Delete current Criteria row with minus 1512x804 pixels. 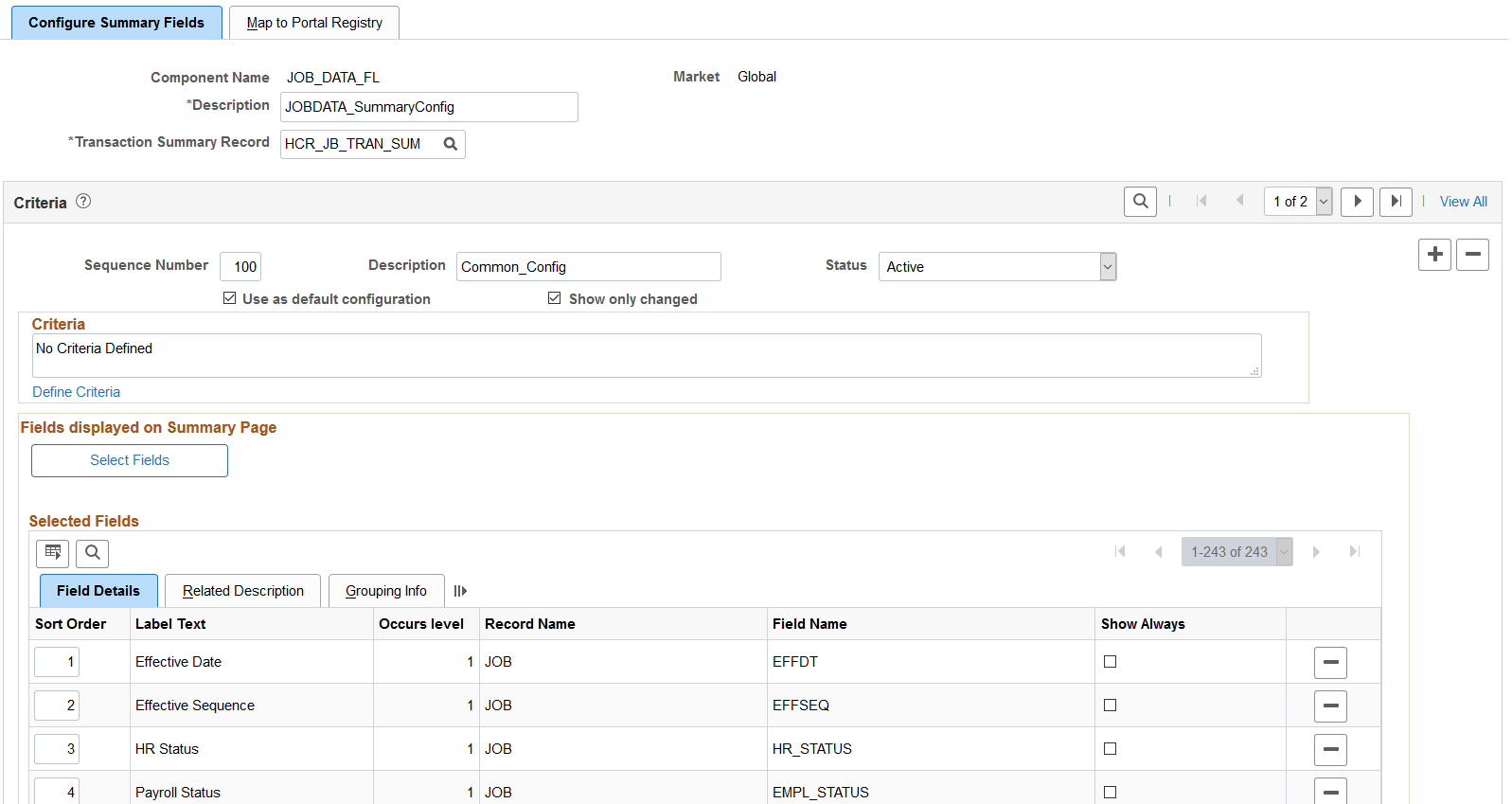(1472, 255)
